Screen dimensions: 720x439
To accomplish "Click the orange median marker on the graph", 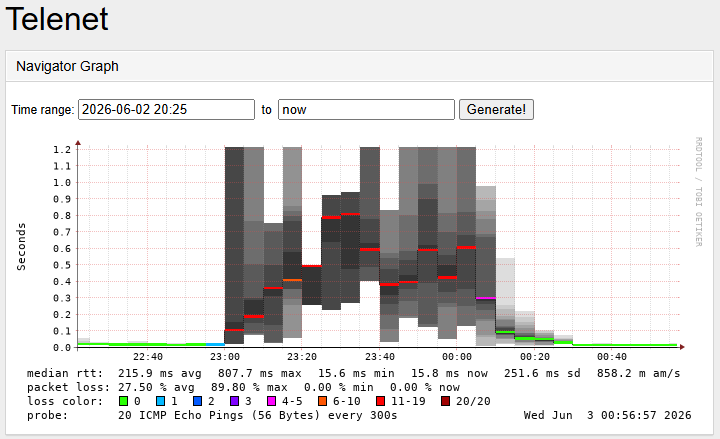I will click(x=292, y=280).
